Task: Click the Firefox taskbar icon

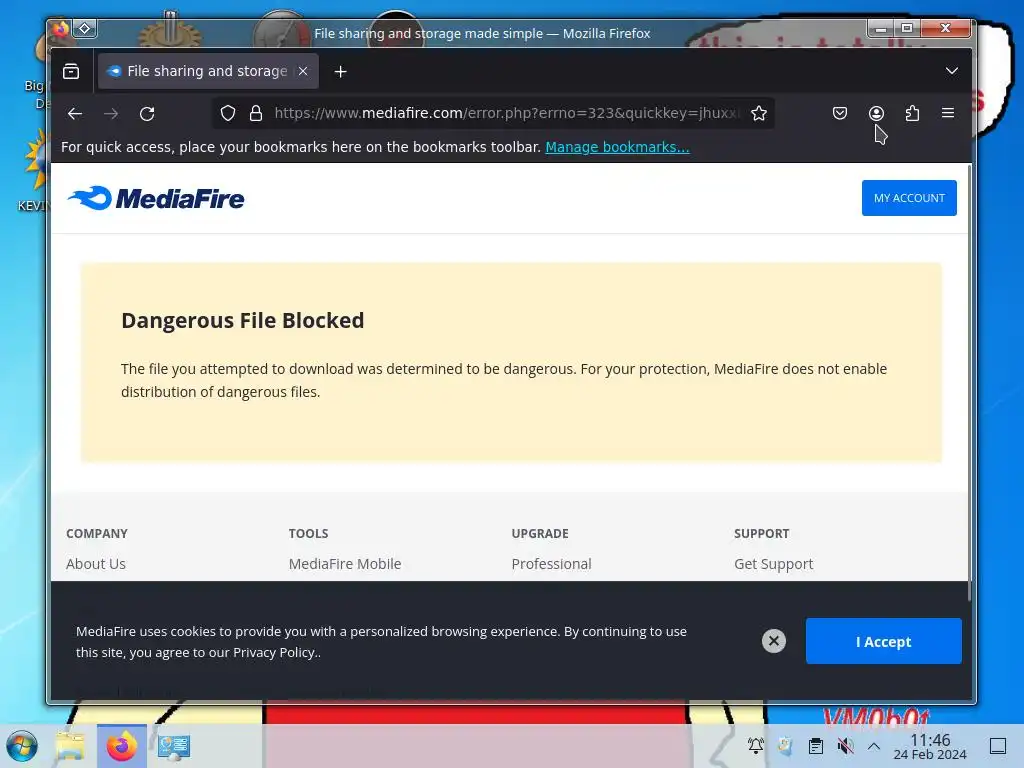Action: (x=122, y=746)
